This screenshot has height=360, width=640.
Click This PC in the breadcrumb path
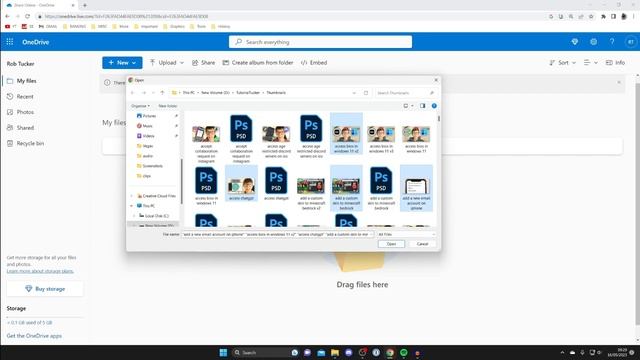tap(189, 93)
